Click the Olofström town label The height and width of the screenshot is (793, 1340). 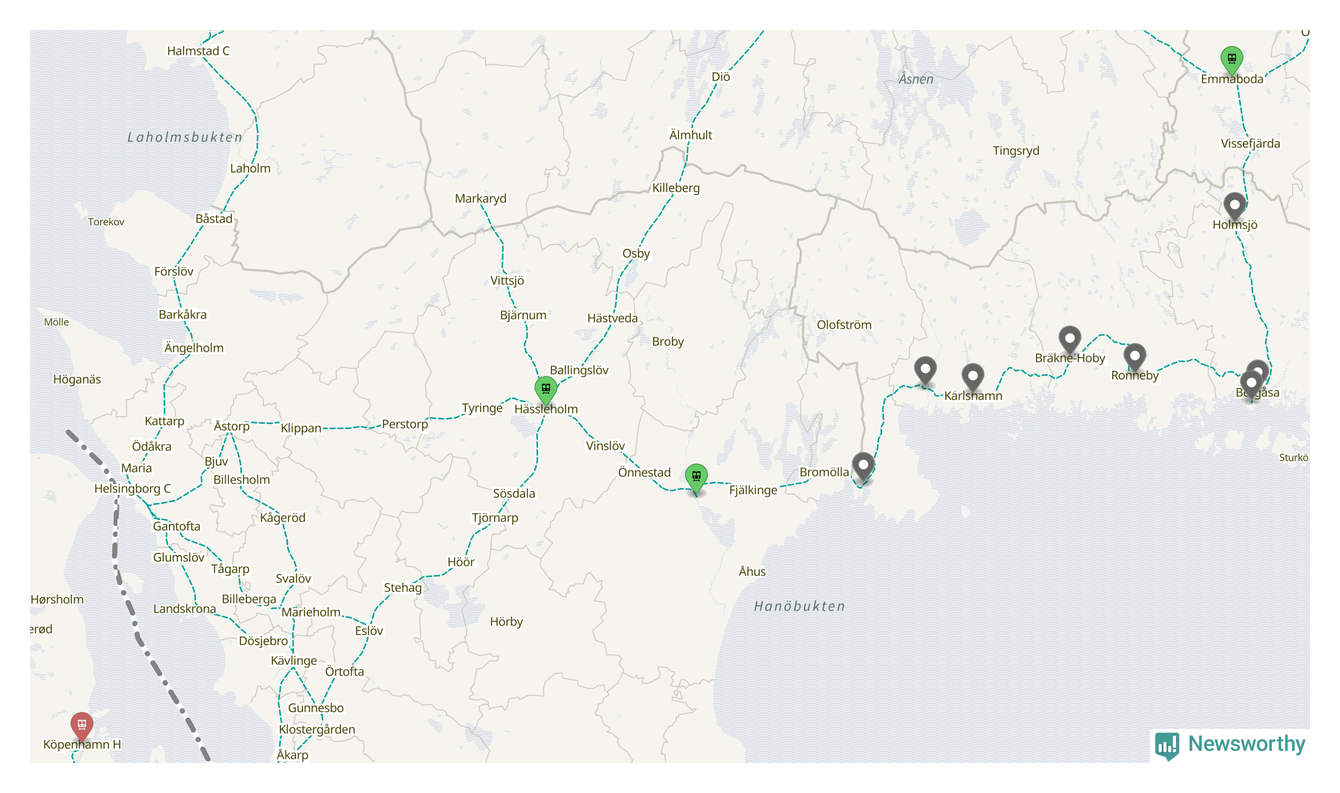(x=844, y=325)
